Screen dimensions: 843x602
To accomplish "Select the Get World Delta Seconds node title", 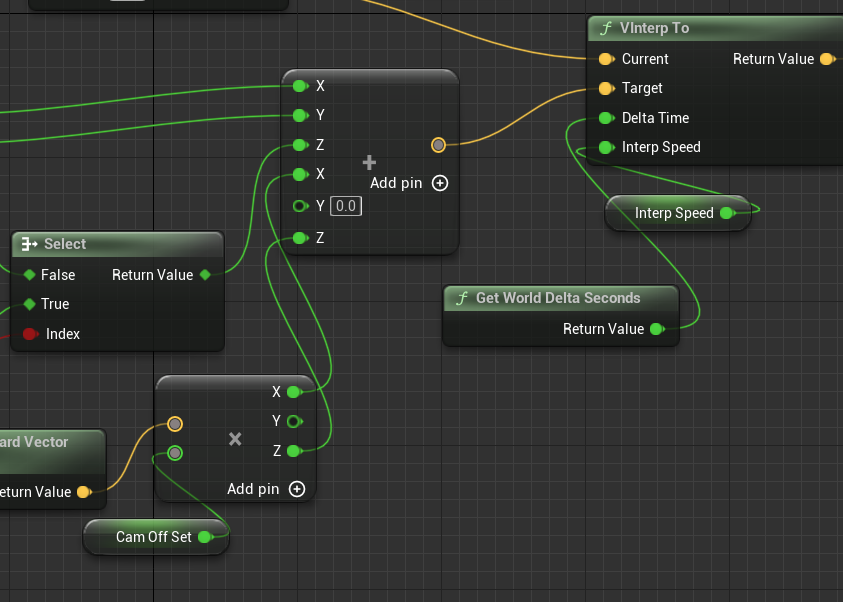I will pyautogui.click(x=558, y=298).
